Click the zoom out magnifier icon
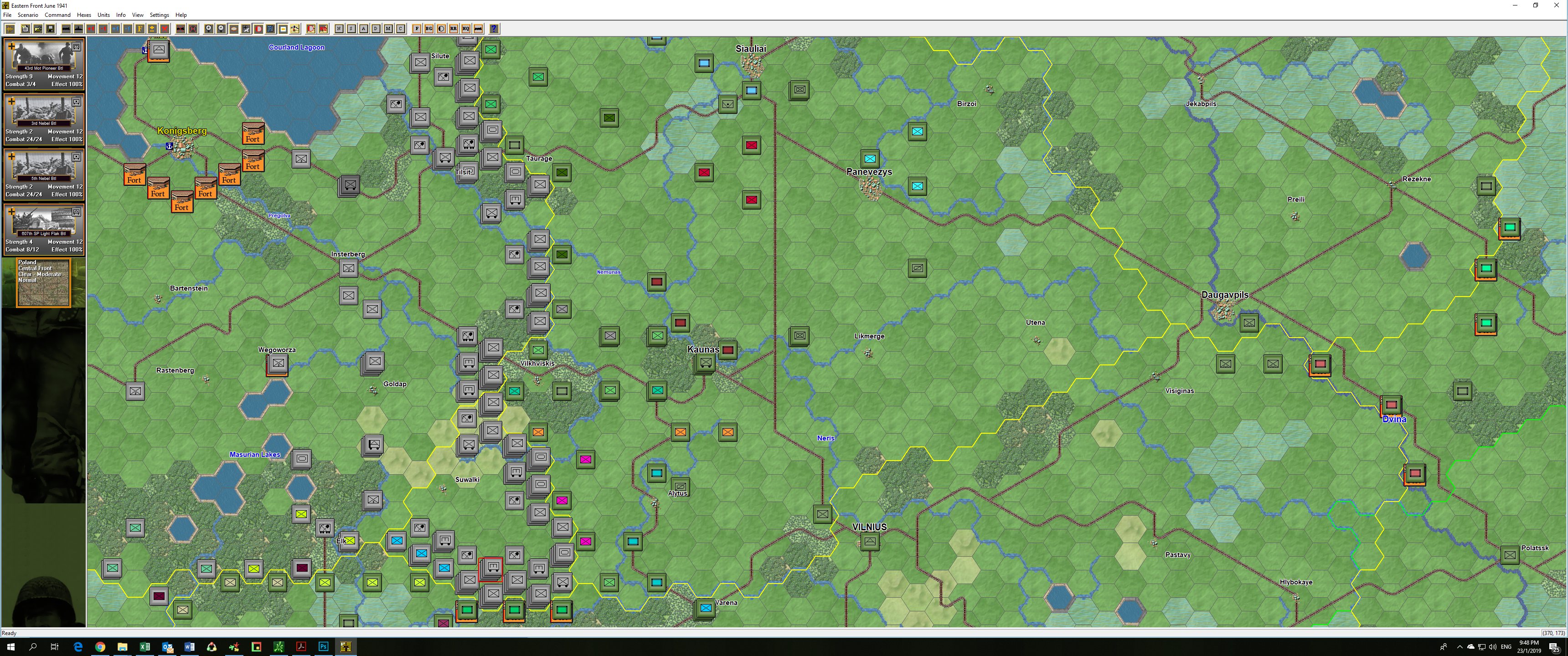The width and height of the screenshot is (1568, 656). [x=221, y=29]
